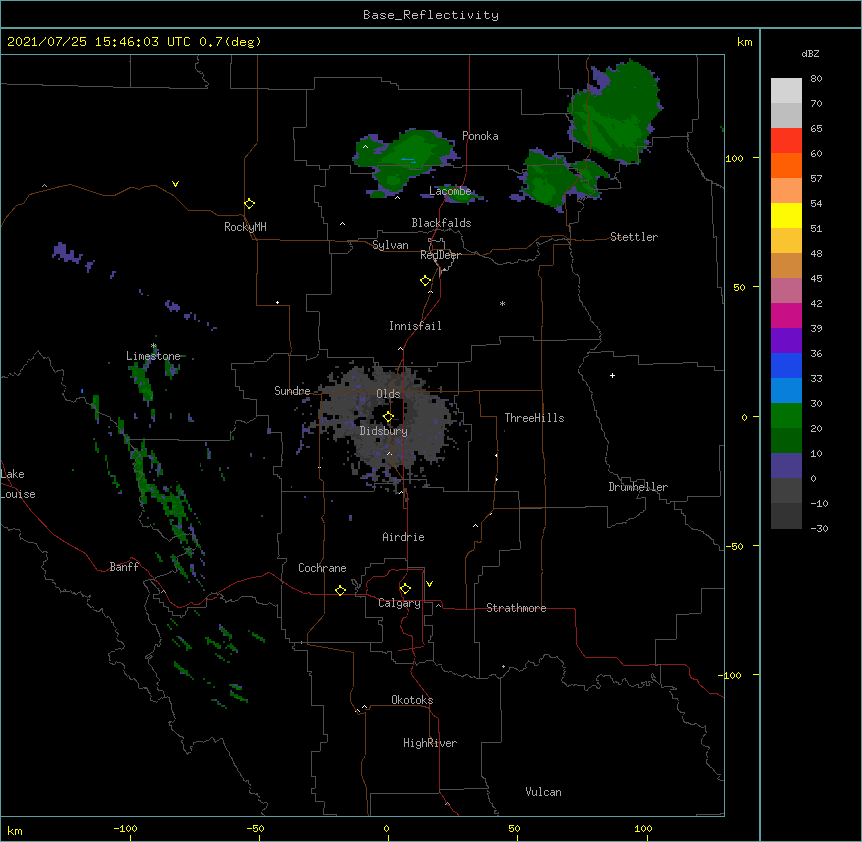Click the 'Olds' town label

(x=388, y=394)
